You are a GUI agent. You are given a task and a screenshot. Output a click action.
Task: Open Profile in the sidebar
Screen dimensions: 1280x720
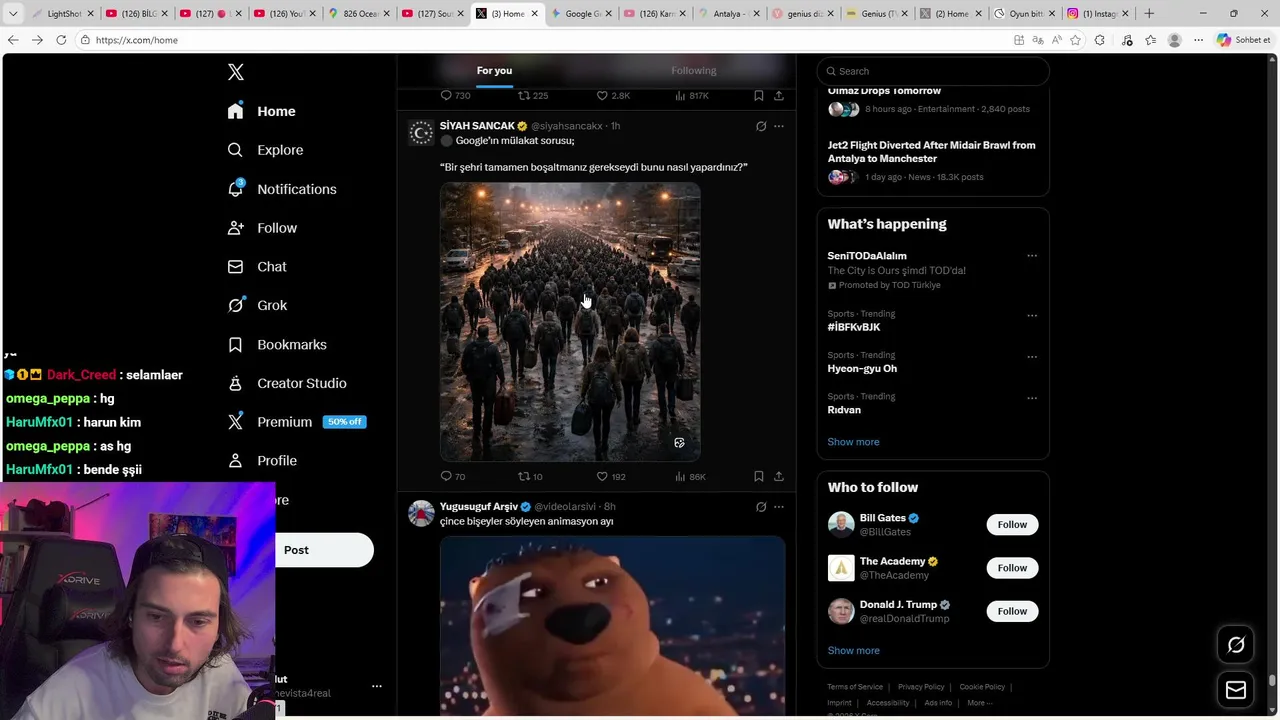(x=262, y=461)
